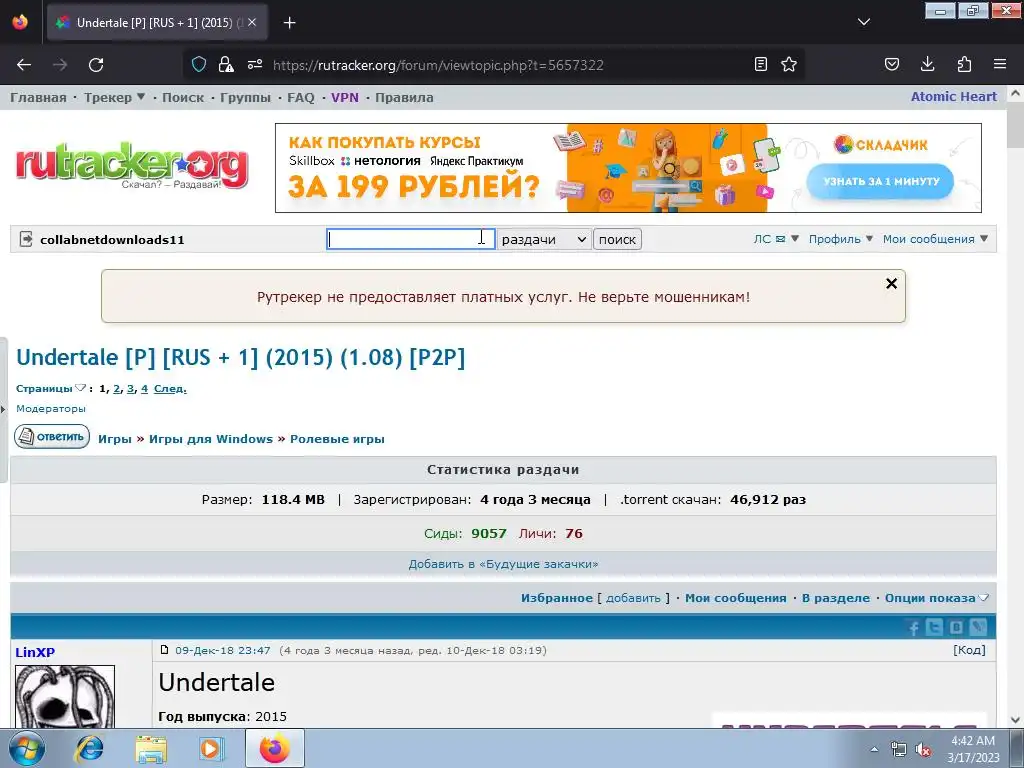
Task: Click the Модераторы link
Action: (x=51, y=408)
